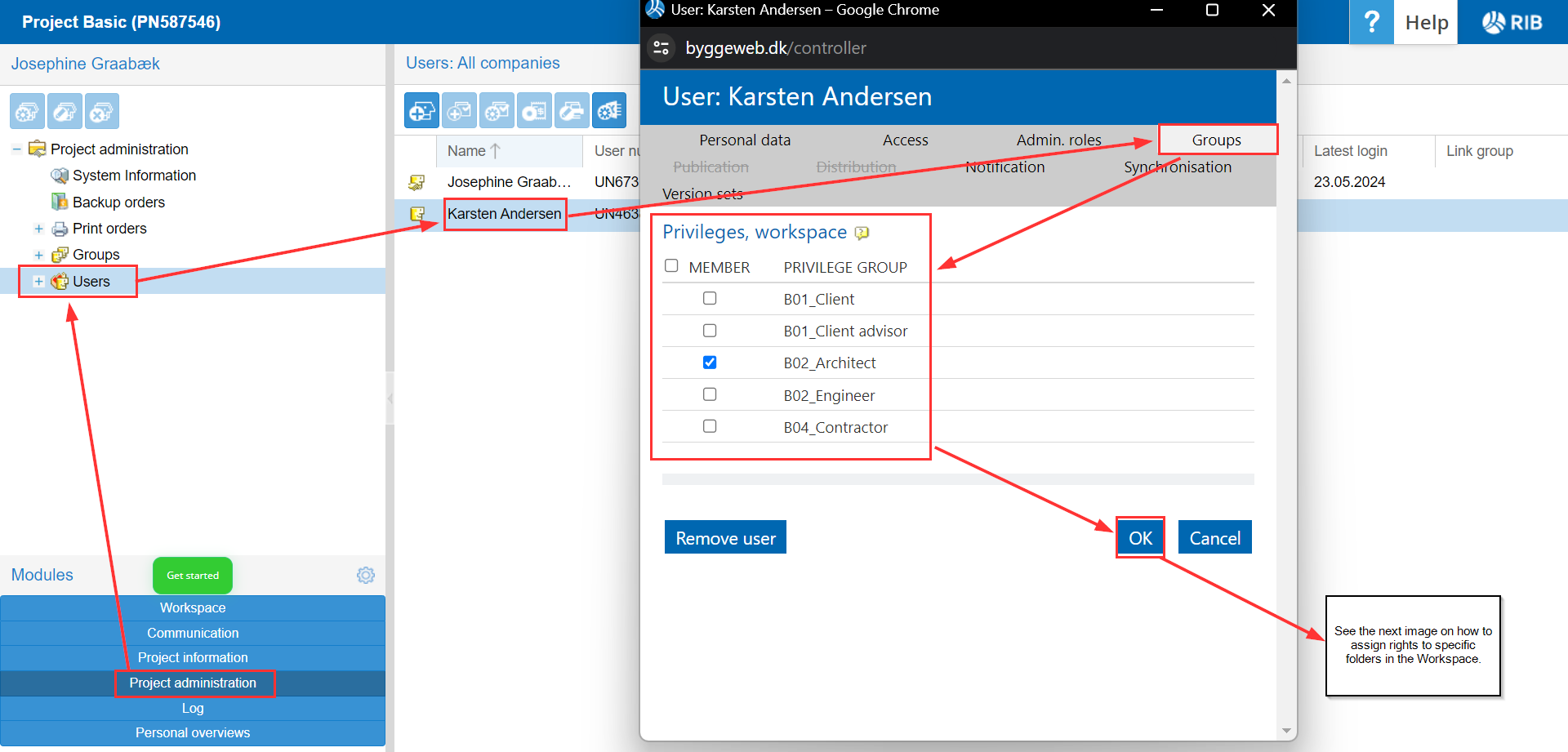Click the Backup orders tree icon
Screen dimensions: 1568x752
tap(60, 202)
